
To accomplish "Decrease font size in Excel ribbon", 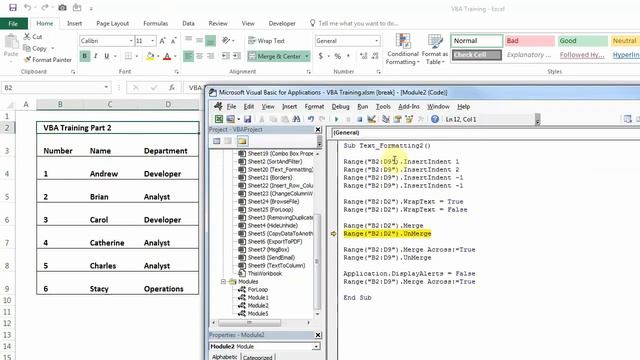I will pyautogui.click(x=173, y=41).
